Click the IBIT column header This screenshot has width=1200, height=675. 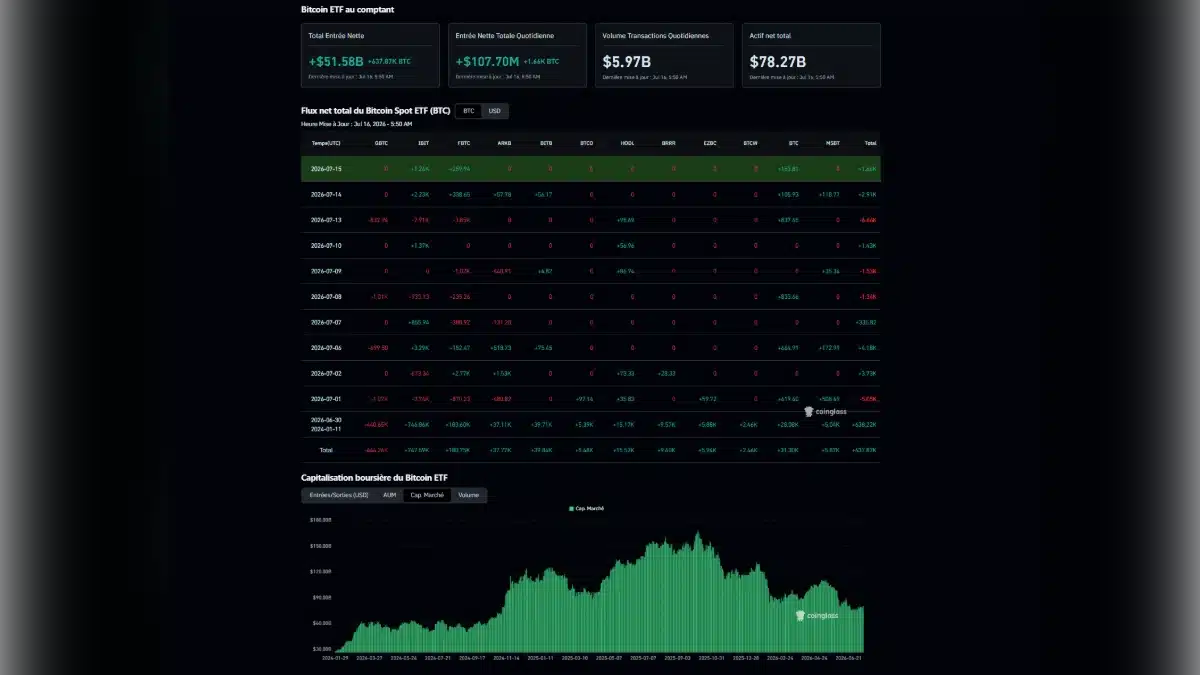pyautogui.click(x=423, y=143)
